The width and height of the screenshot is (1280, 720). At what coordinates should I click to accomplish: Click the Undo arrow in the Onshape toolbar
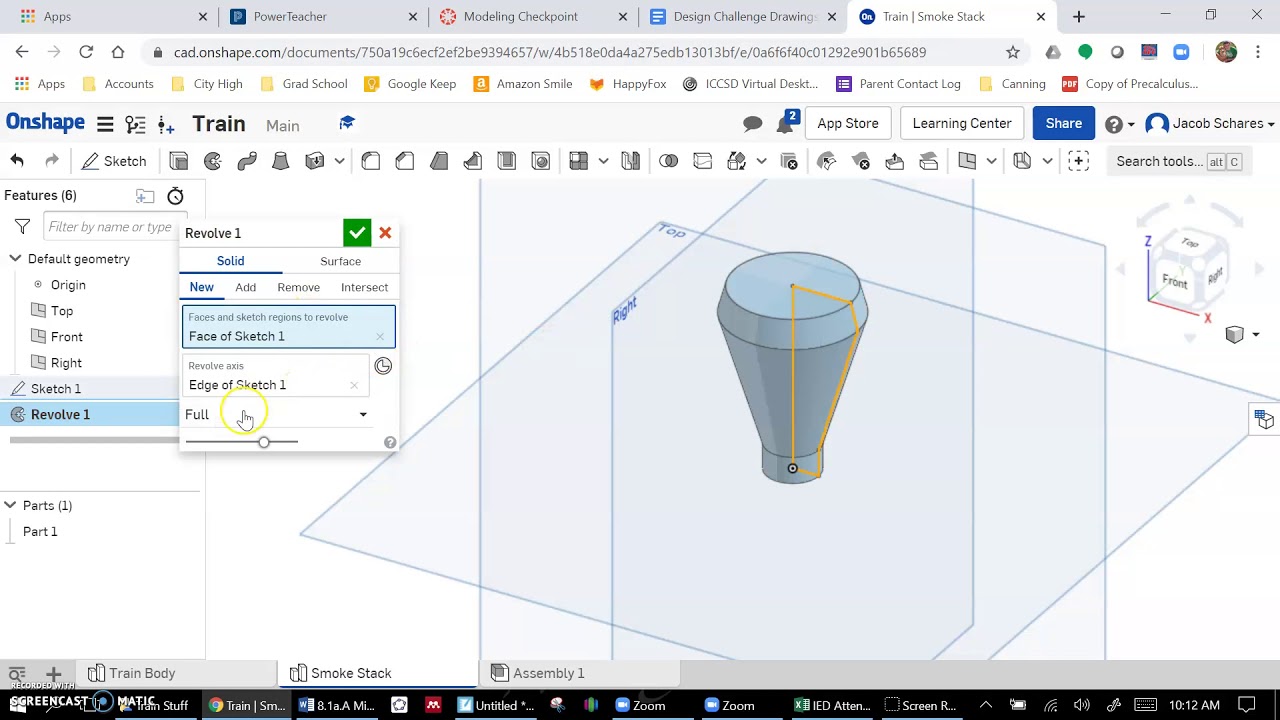pos(17,161)
